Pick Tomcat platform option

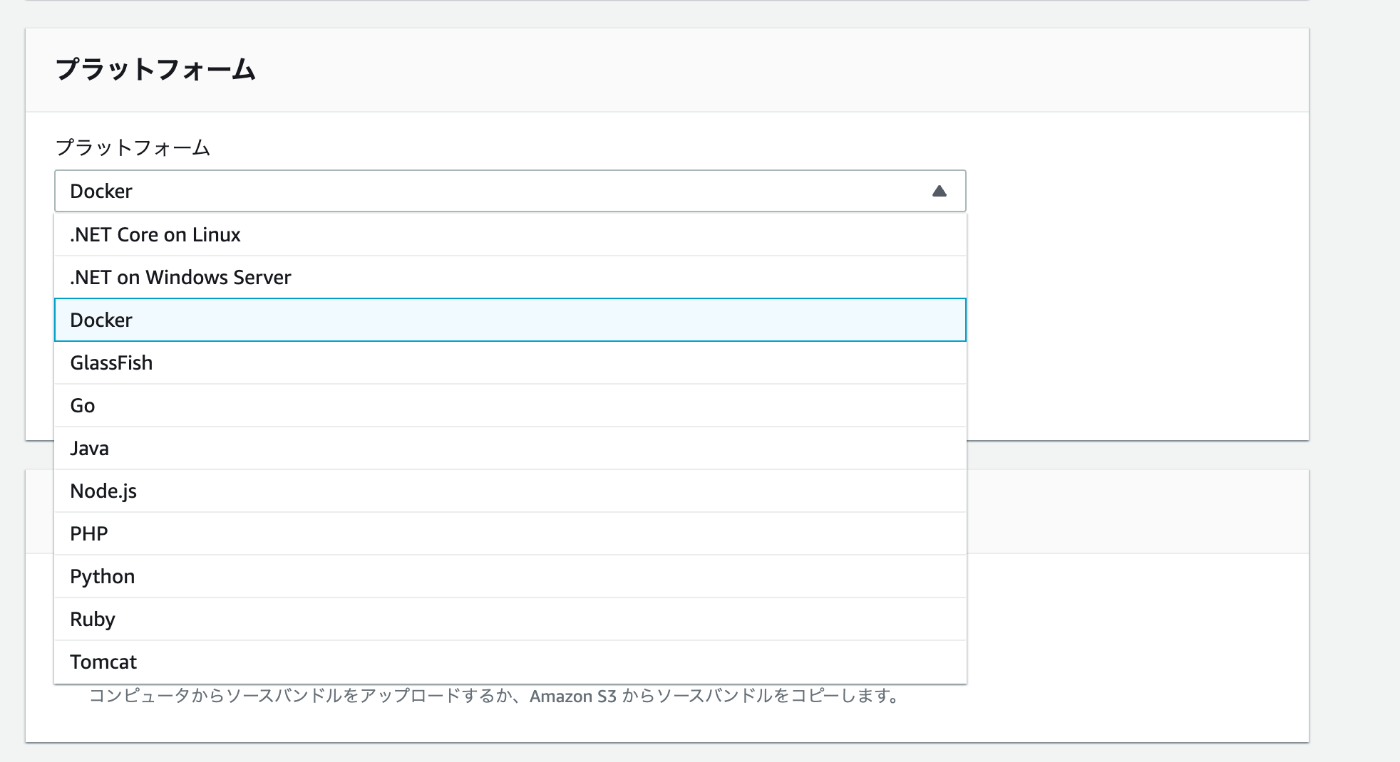coord(510,662)
